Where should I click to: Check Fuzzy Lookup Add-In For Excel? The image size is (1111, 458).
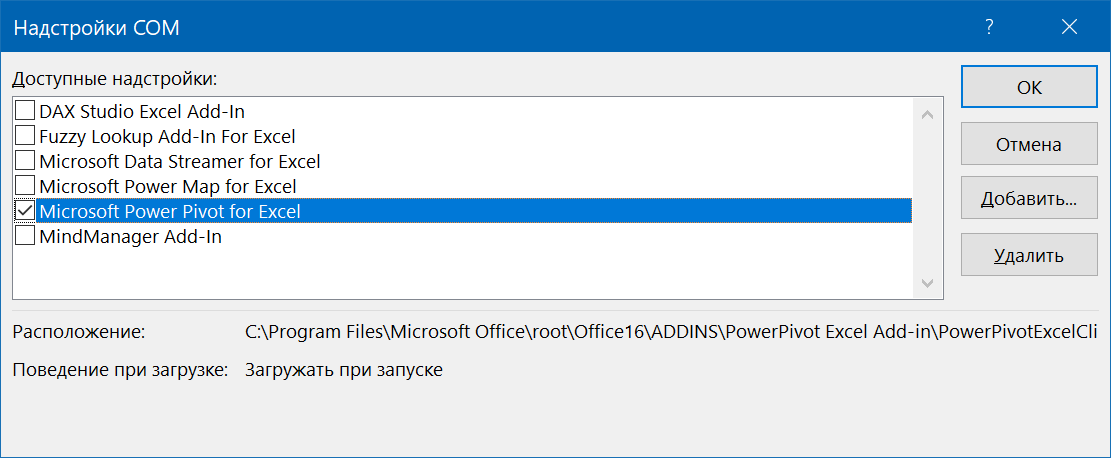[25, 135]
